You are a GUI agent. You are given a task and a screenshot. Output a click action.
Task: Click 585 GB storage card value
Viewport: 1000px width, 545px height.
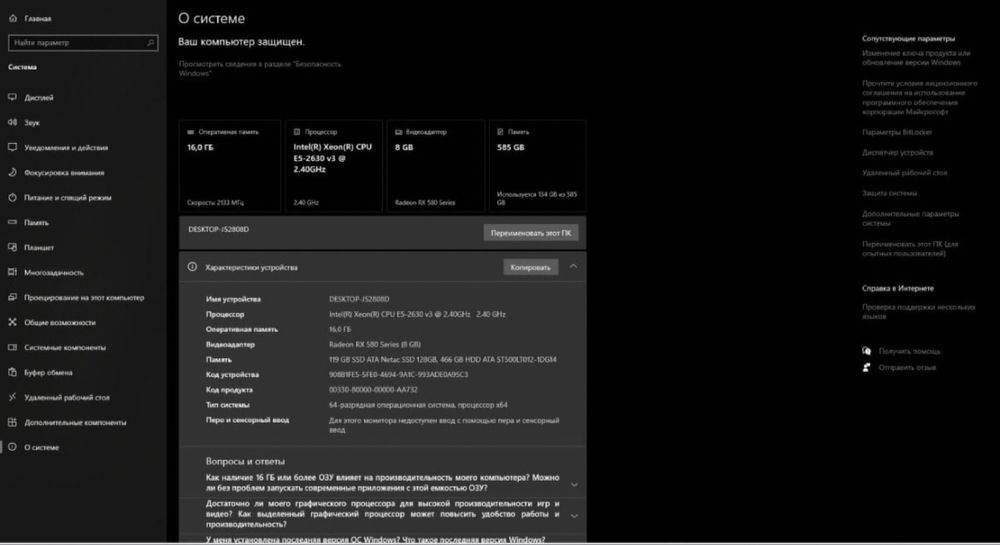[511, 147]
